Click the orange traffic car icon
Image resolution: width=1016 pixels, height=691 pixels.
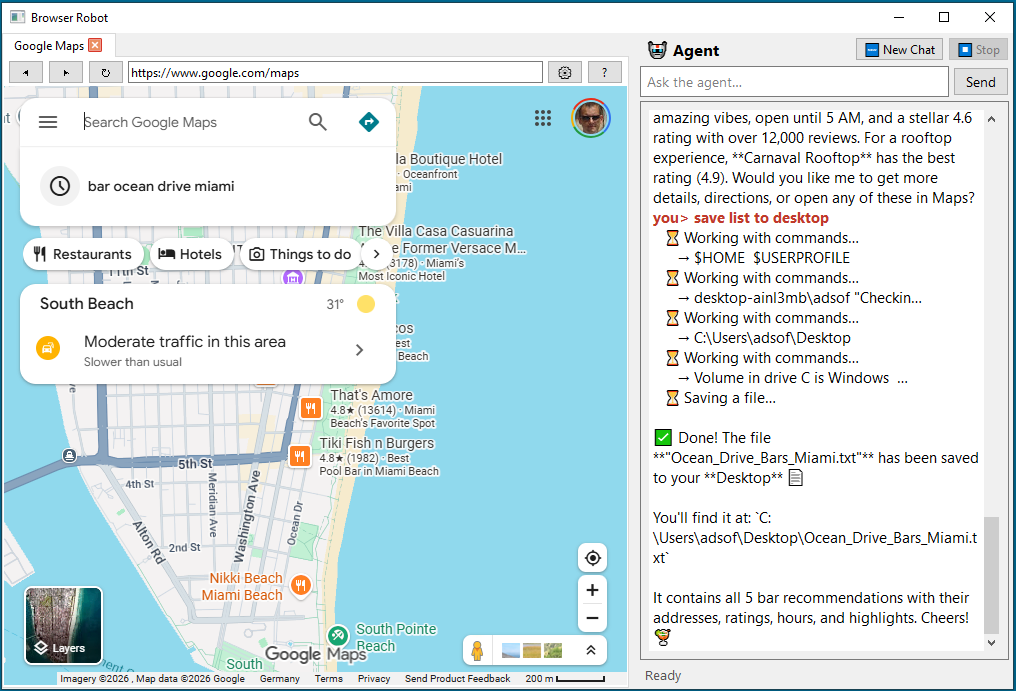48,348
